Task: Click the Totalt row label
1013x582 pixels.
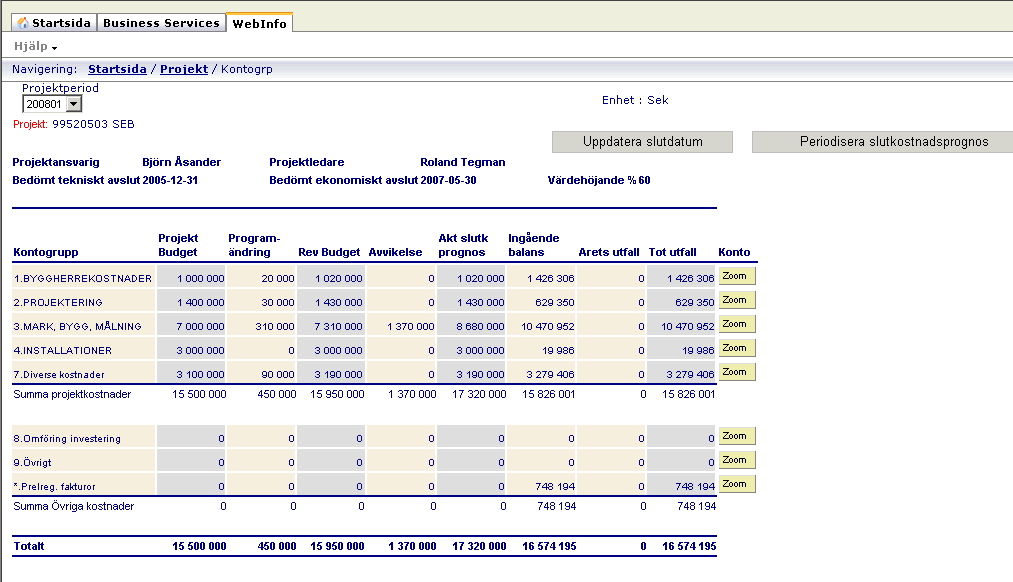Action: click(29, 546)
